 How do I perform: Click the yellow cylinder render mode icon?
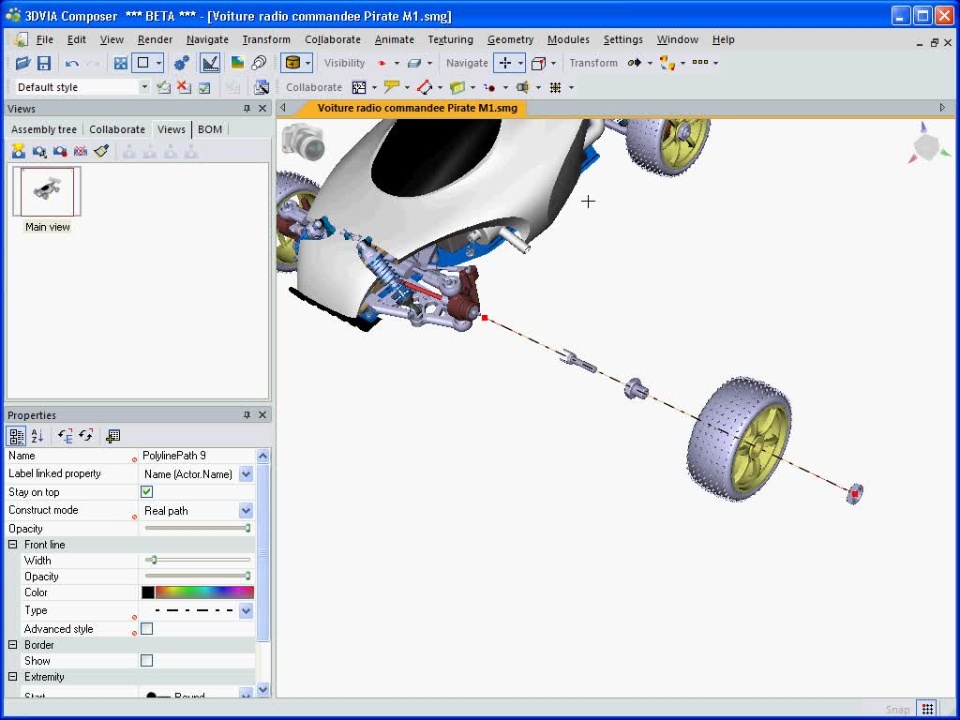[x=293, y=62]
